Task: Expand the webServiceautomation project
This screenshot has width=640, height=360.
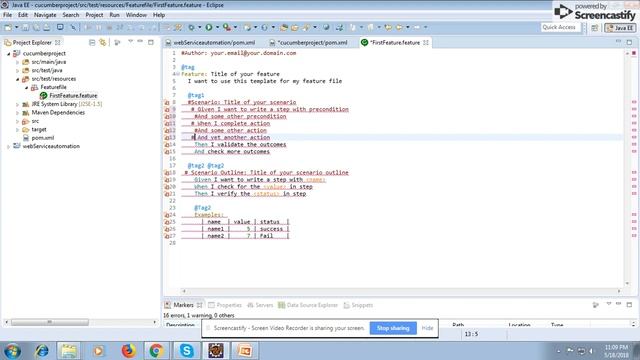Action: 9,146
